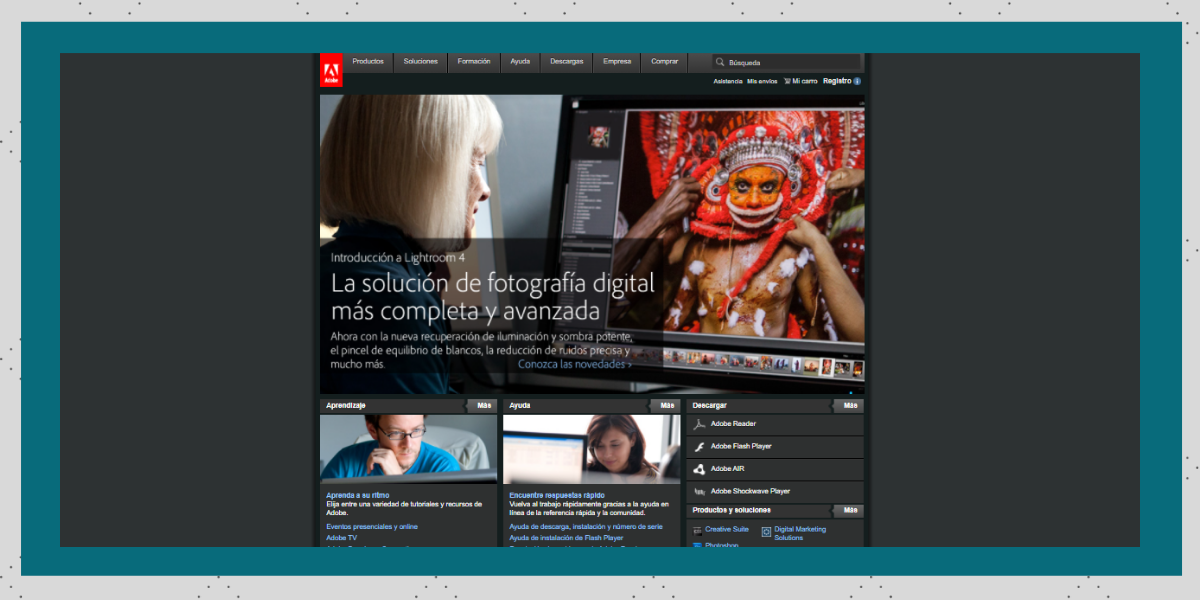1200x600 pixels.
Task: Click the Adobe Flash Player icon
Action: pos(700,447)
